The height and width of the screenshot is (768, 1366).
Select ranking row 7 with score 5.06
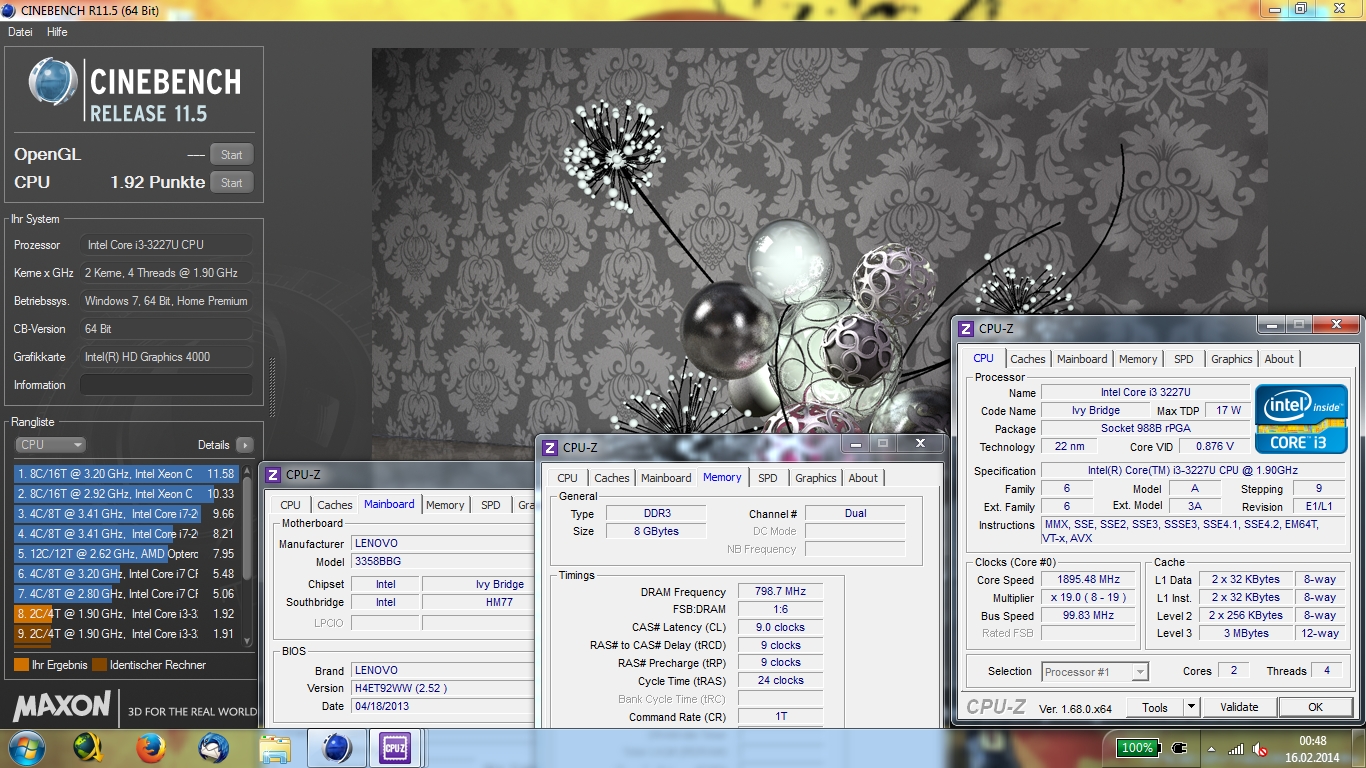(x=126, y=594)
